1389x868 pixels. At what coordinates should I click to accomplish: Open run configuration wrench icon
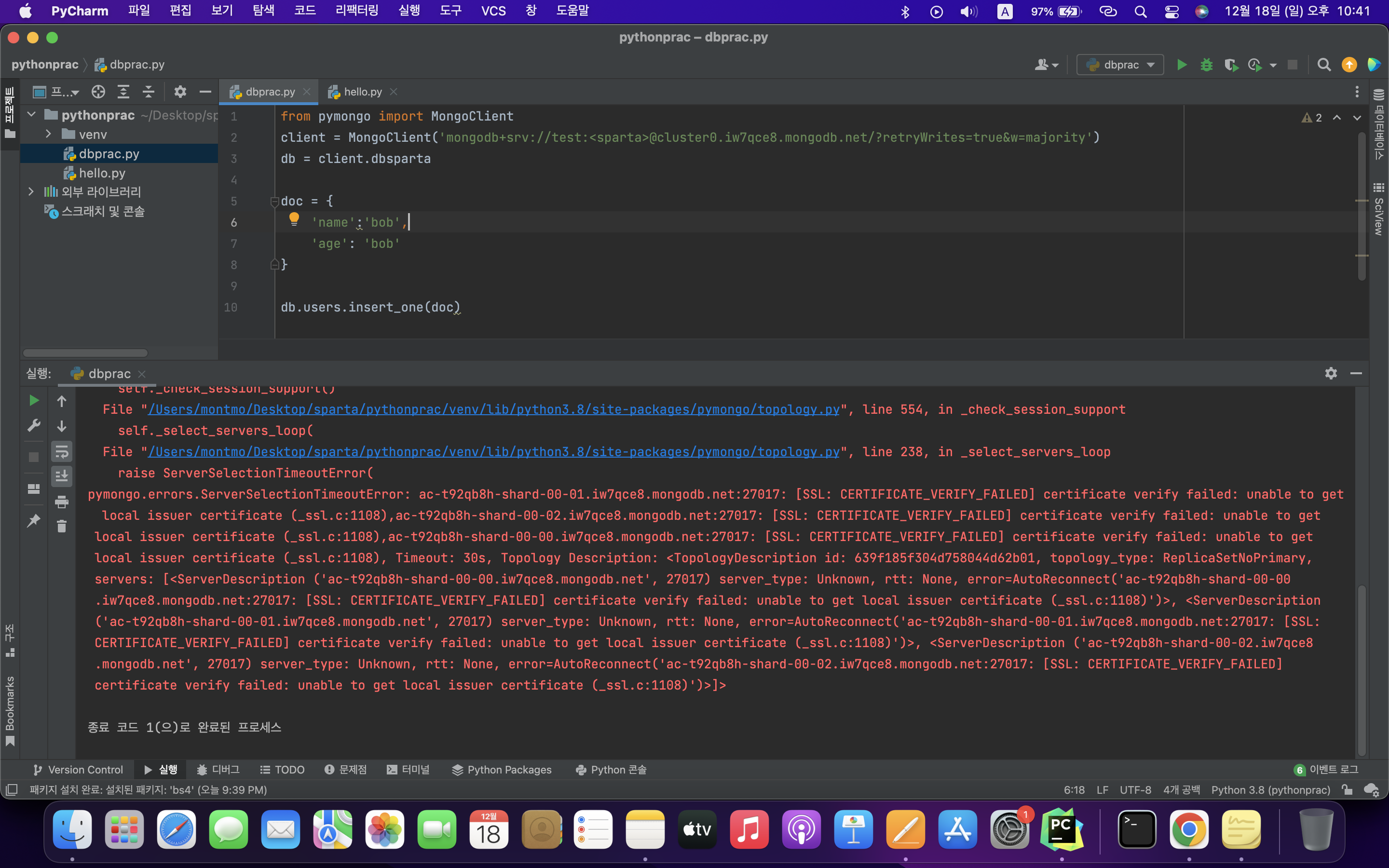coord(34,425)
